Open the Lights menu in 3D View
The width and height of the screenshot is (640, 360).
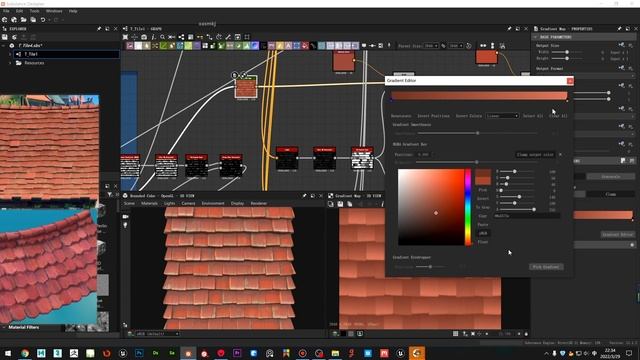click(x=169, y=203)
